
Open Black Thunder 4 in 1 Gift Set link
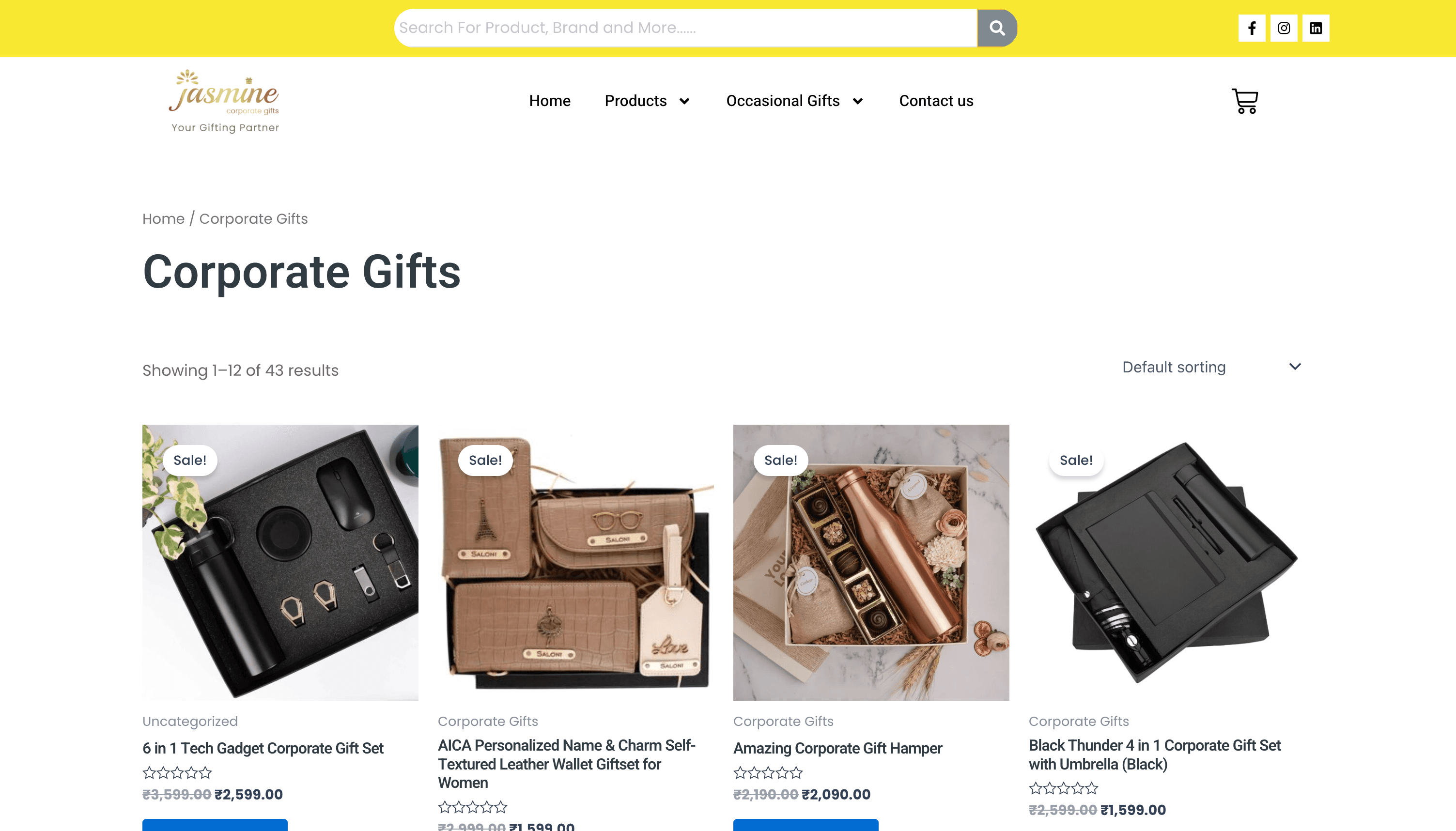[1155, 754]
